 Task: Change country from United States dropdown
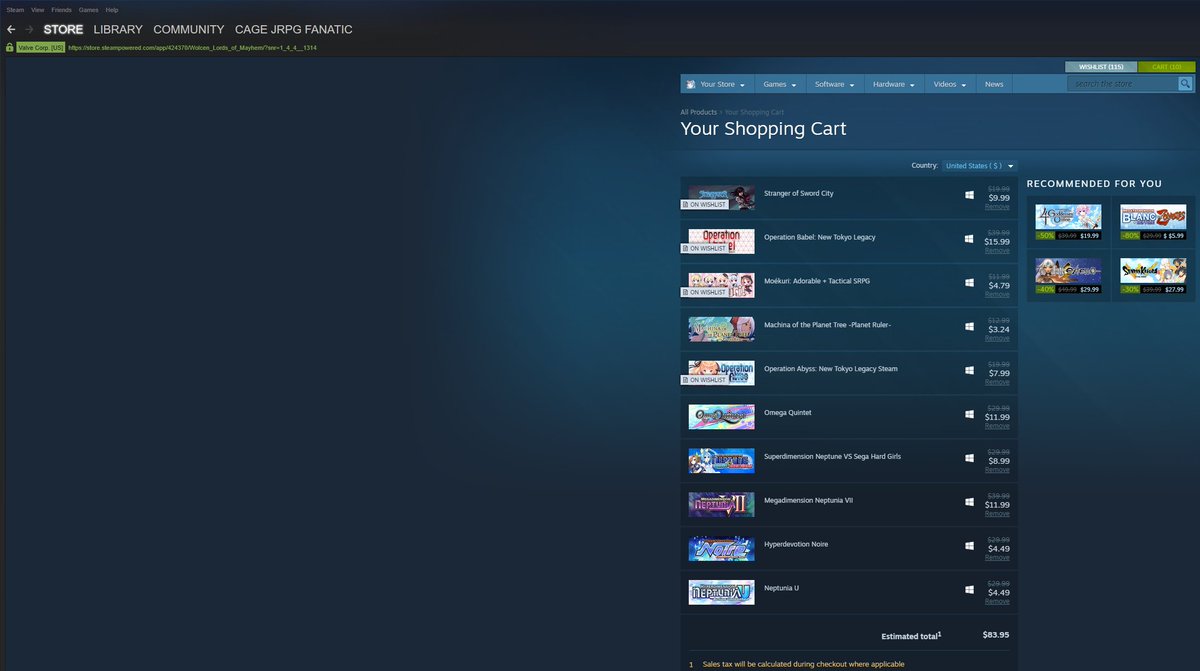979,166
